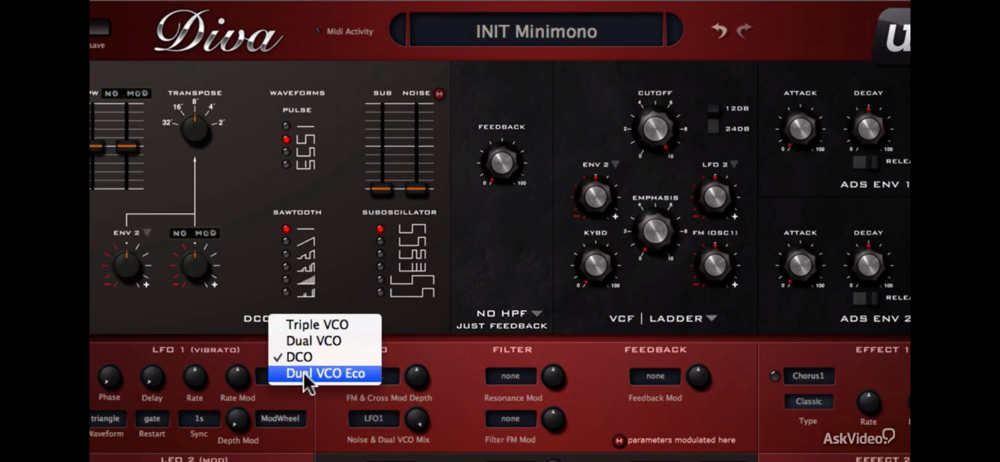Toggle the Effect 1 power LED
The width and height of the screenshot is (1000, 462).
(775, 376)
